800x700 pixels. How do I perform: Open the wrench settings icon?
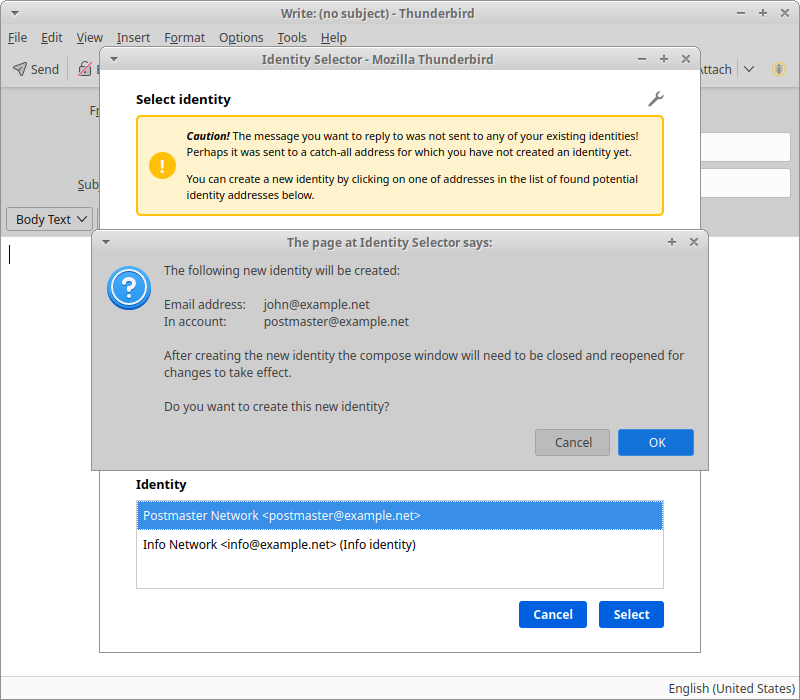coord(656,99)
